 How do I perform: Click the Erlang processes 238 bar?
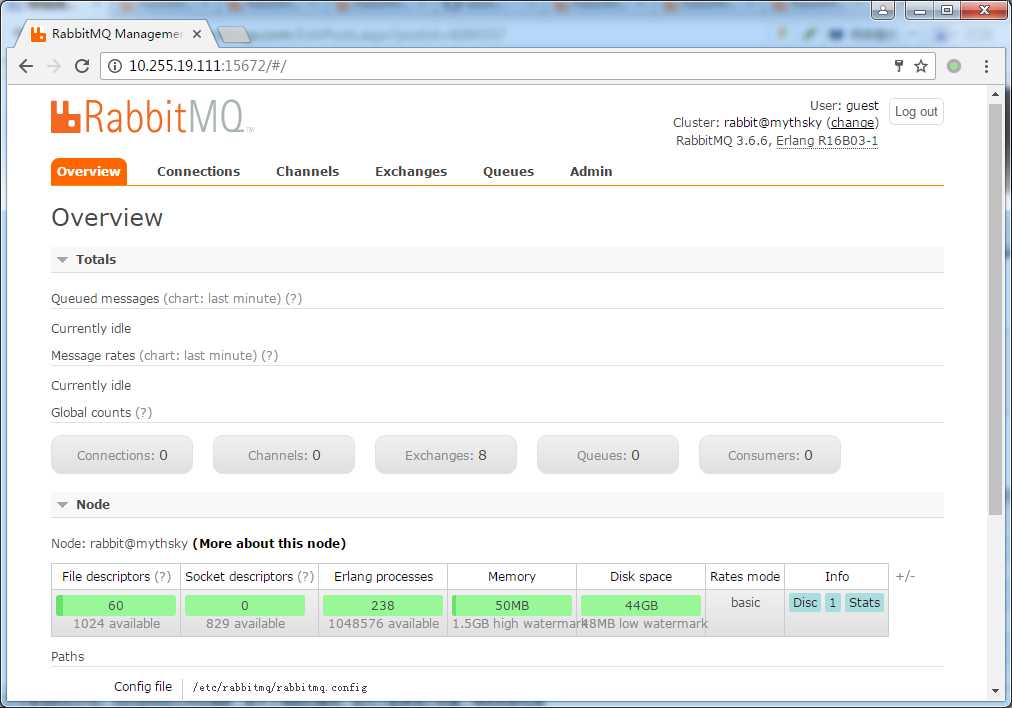pyautogui.click(x=383, y=605)
